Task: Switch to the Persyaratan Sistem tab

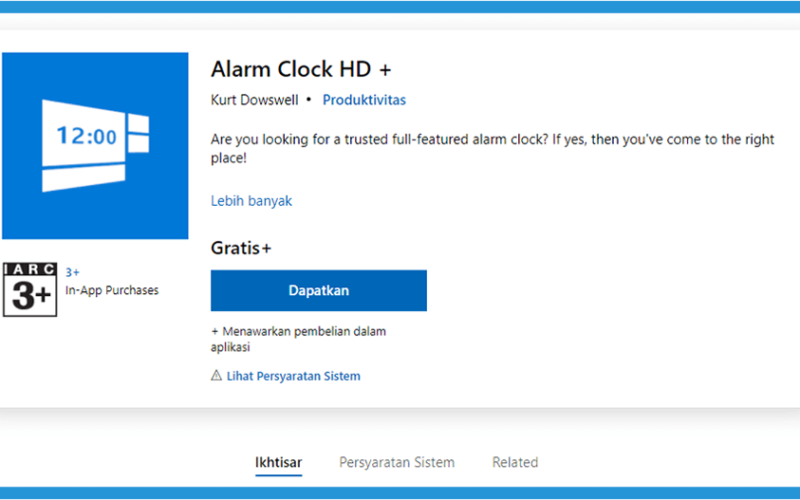Action: [x=397, y=462]
